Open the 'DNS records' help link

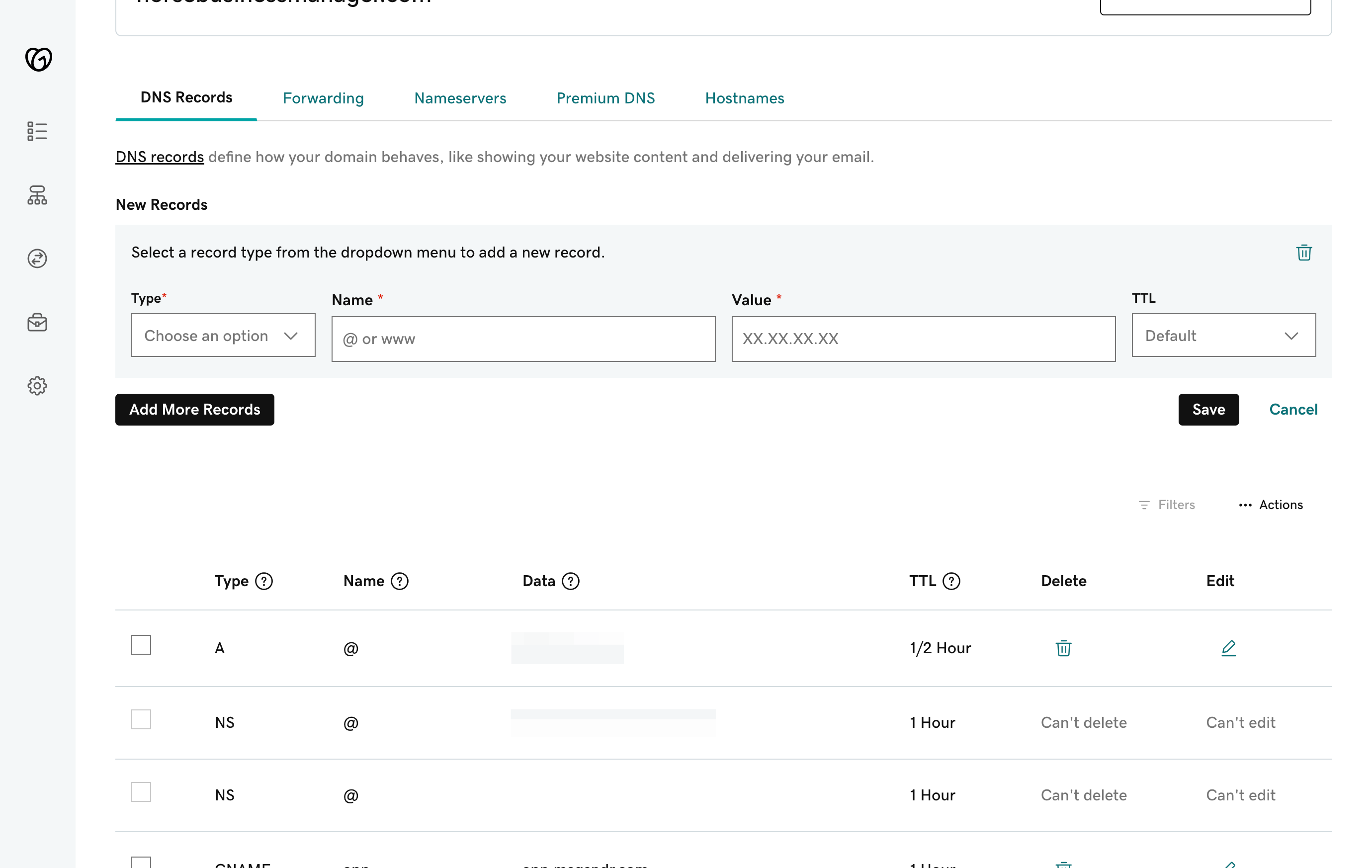pos(160,157)
